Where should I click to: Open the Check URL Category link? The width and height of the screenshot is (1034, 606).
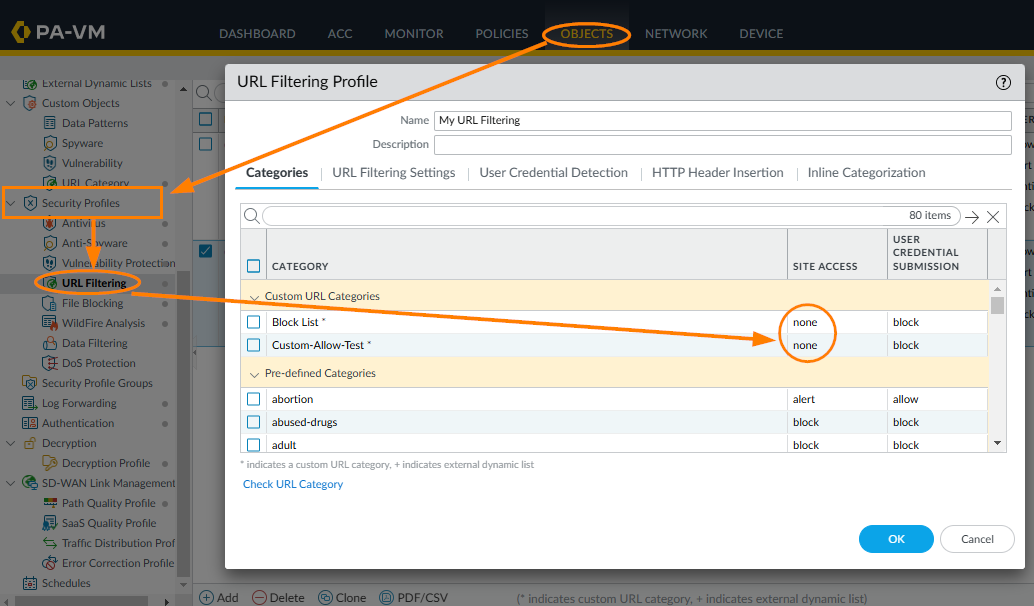(293, 484)
